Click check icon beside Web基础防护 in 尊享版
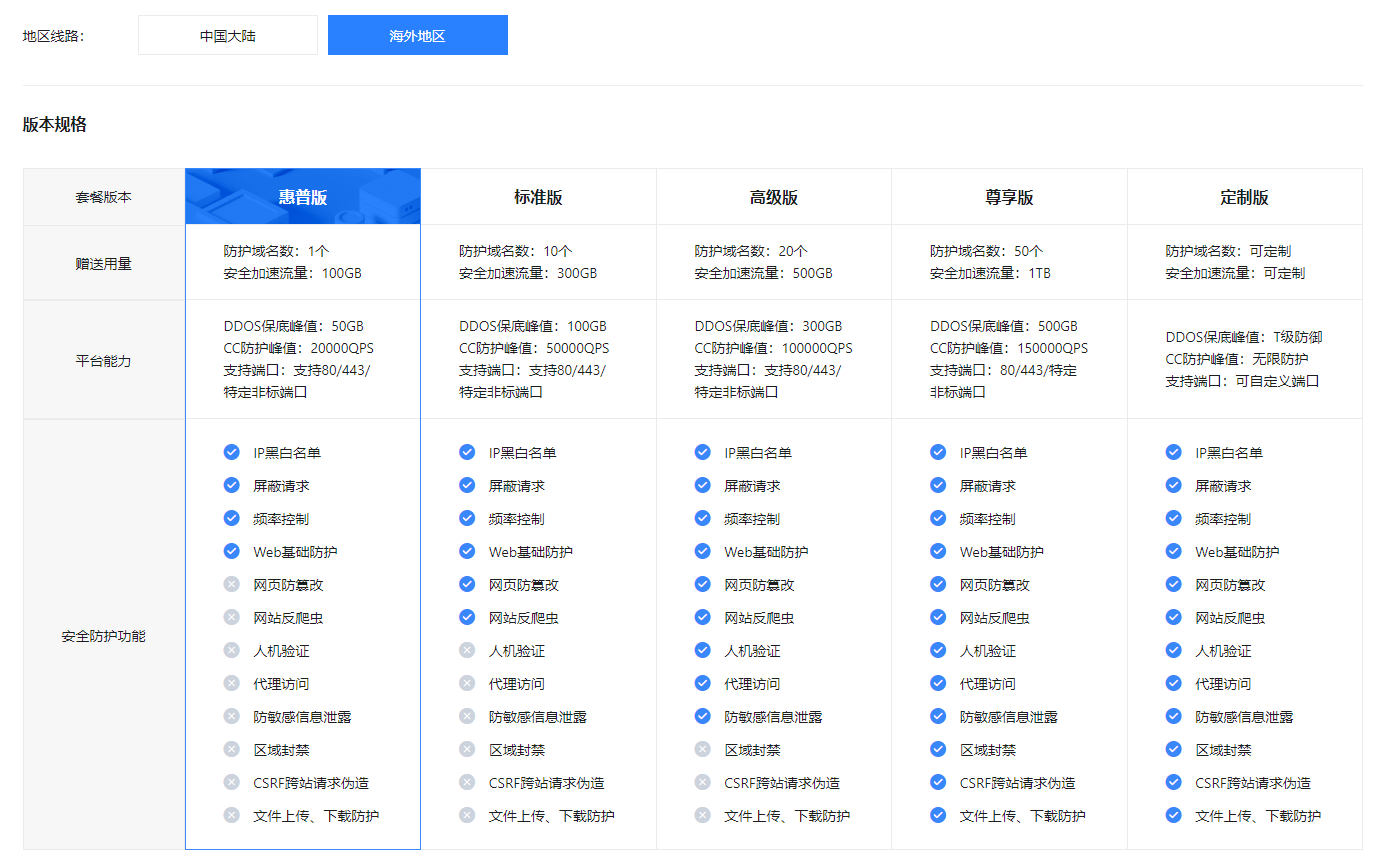The width and height of the screenshot is (1384, 863). coord(938,551)
